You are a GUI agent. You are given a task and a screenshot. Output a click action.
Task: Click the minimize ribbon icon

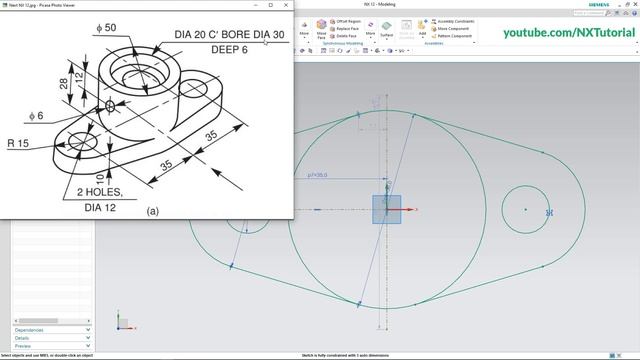coord(626,13)
